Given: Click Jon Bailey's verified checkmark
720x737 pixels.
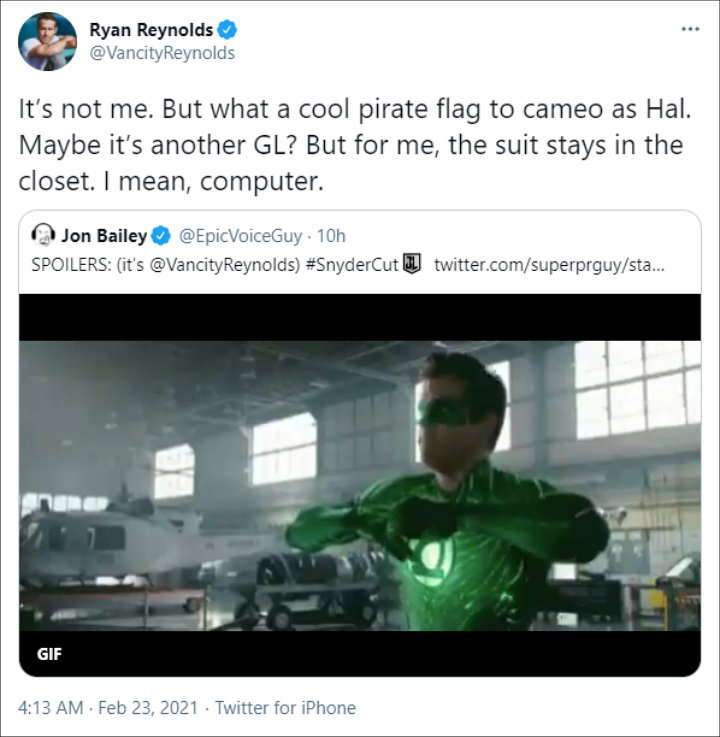Looking at the screenshot, I should pos(161,236).
